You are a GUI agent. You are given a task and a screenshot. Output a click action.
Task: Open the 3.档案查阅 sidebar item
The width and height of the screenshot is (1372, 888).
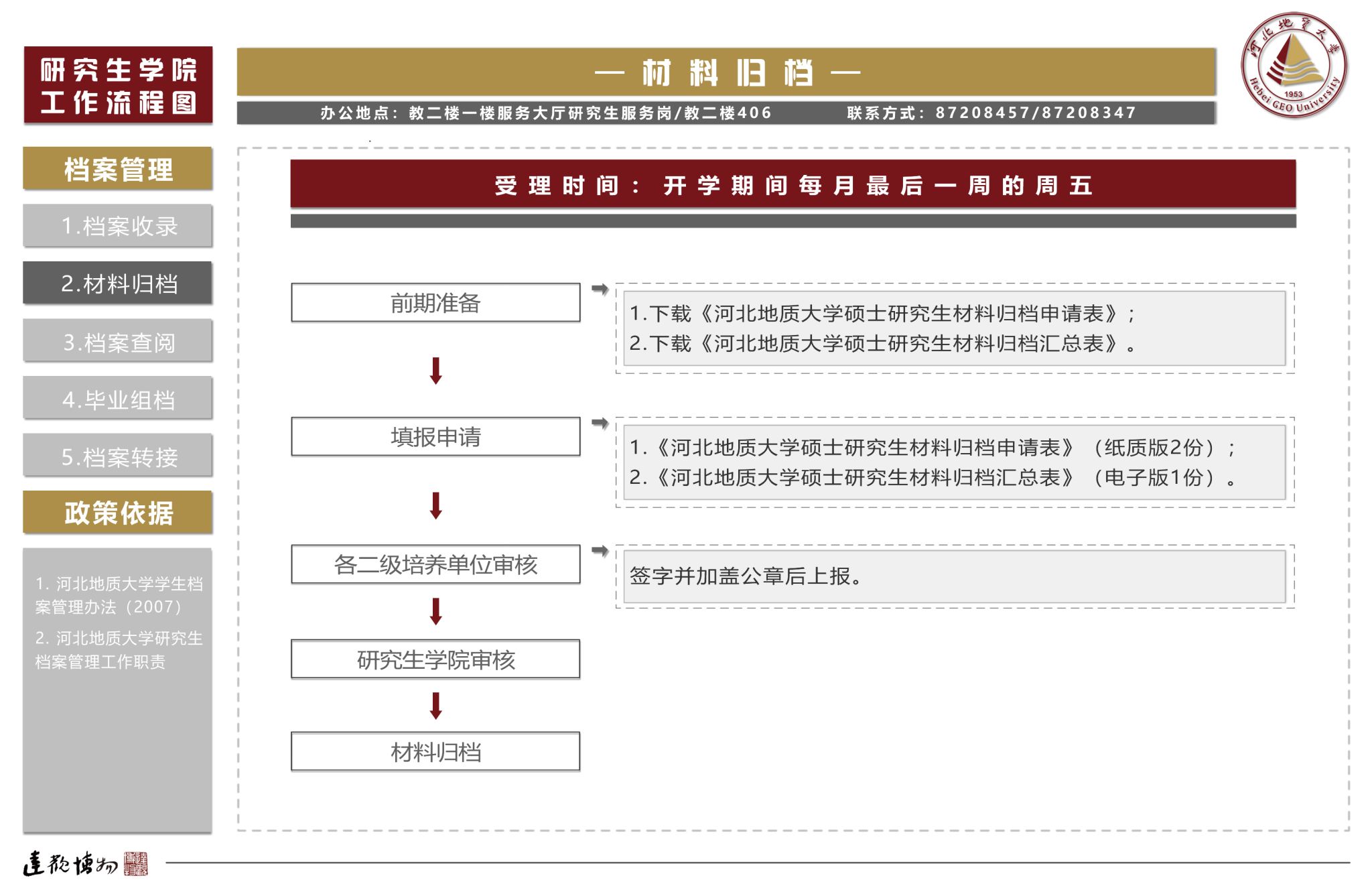[x=118, y=342]
